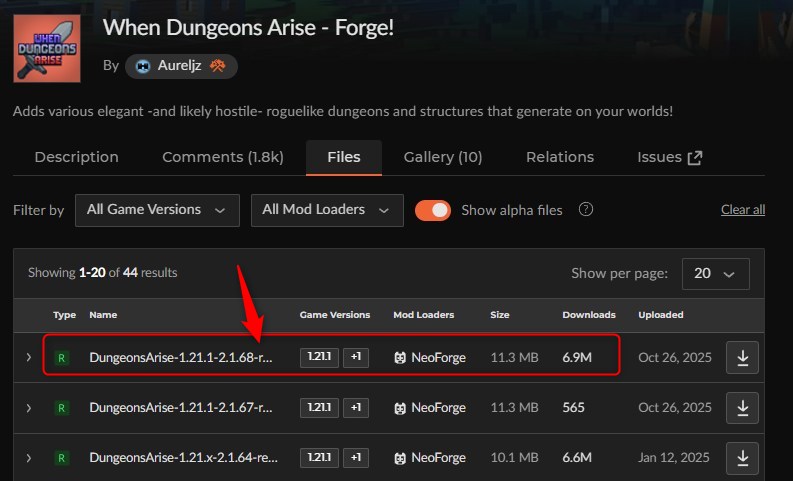The height and width of the screenshot is (481, 793).
Task: Open the Gallery (10) tab
Action: (x=443, y=157)
